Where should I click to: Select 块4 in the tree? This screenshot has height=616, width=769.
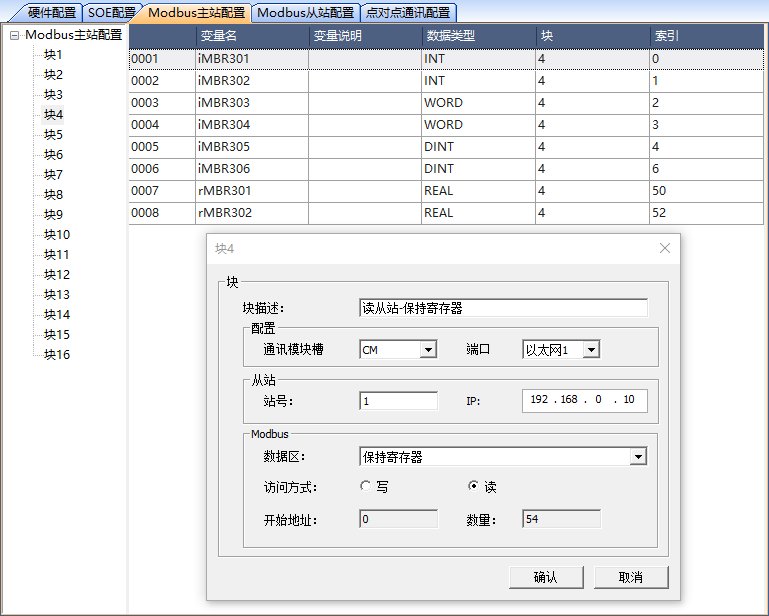[53, 115]
